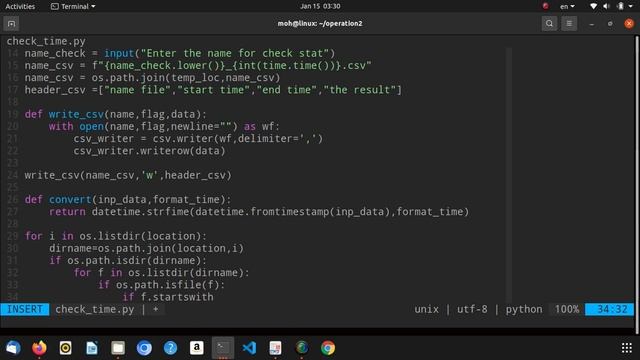Launch Google Chrome from the dock

tap(328, 348)
